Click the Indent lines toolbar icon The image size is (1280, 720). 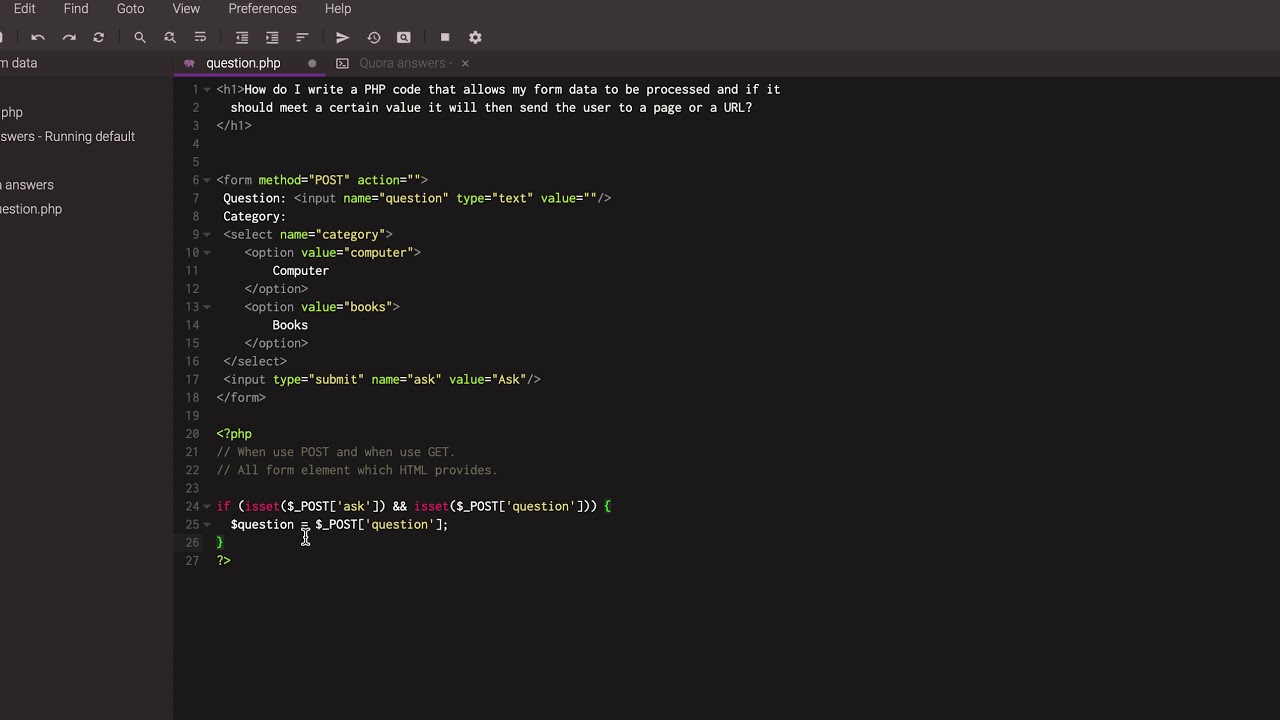(272, 37)
